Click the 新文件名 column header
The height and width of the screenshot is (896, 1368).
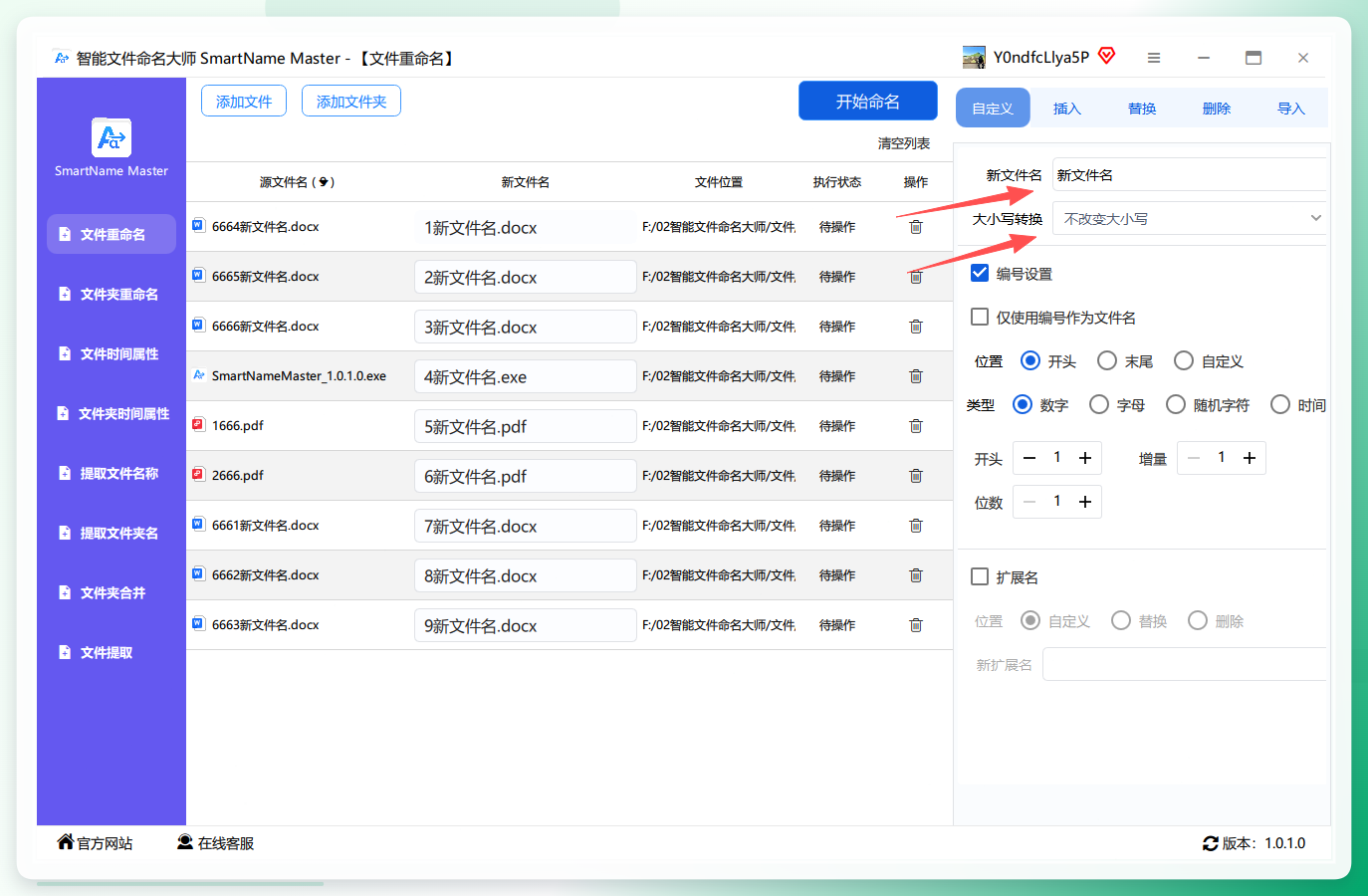pyautogui.click(x=526, y=182)
